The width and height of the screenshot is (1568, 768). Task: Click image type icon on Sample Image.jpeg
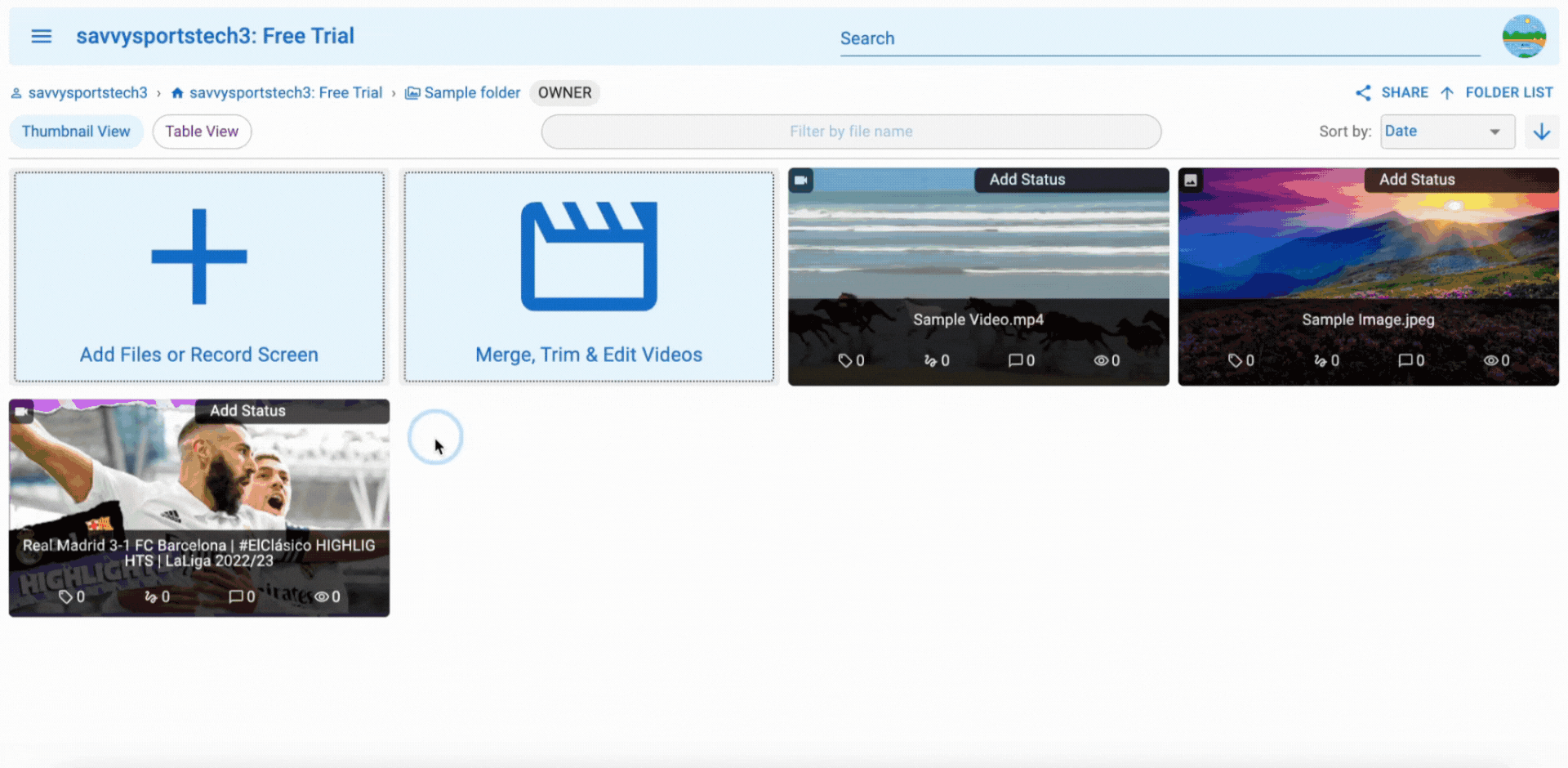pyautogui.click(x=1191, y=181)
